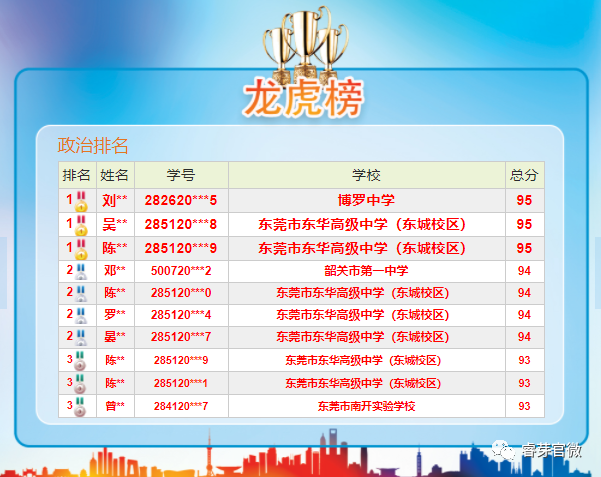Viewport: 601px width, 477px height.
Task: Click the 学号 column header
Action: tap(181, 175)
